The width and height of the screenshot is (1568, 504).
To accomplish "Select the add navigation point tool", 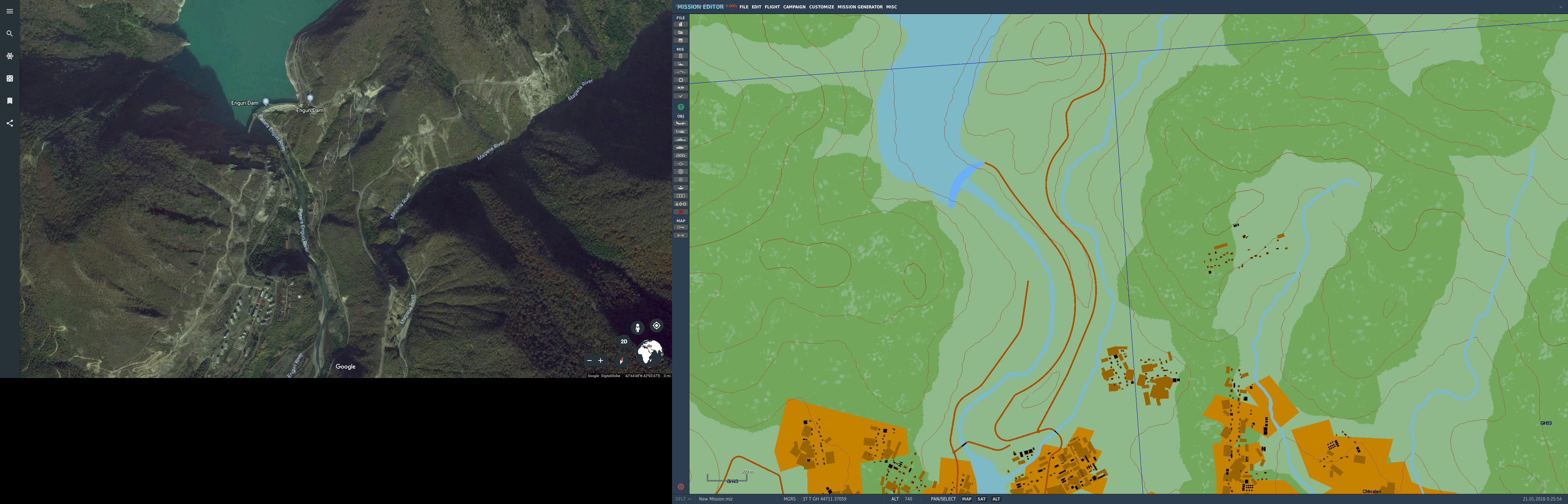I will click(680, 163).
